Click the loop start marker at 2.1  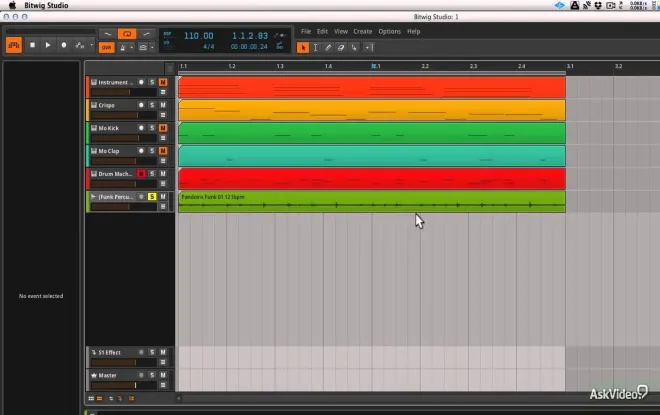point(373,66)
